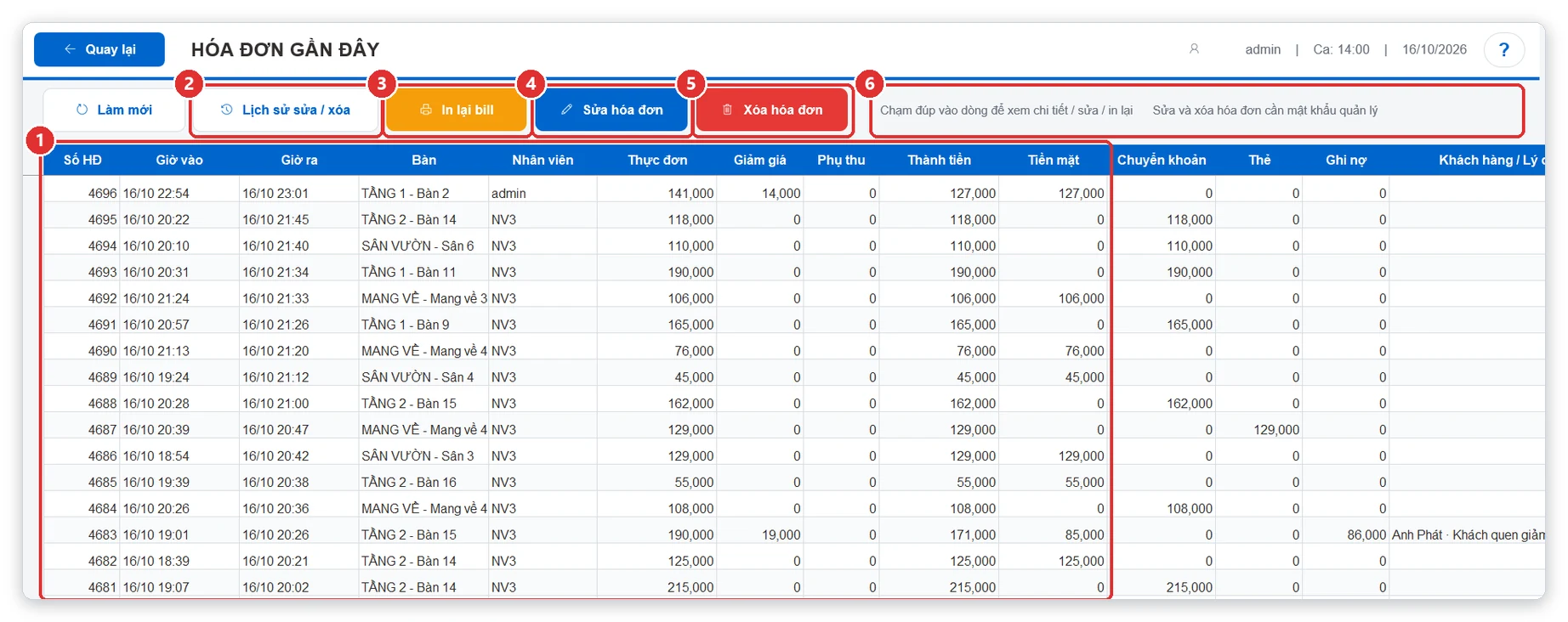
Task: Click the user profile icon beside admin
Action: (1194, 49)
